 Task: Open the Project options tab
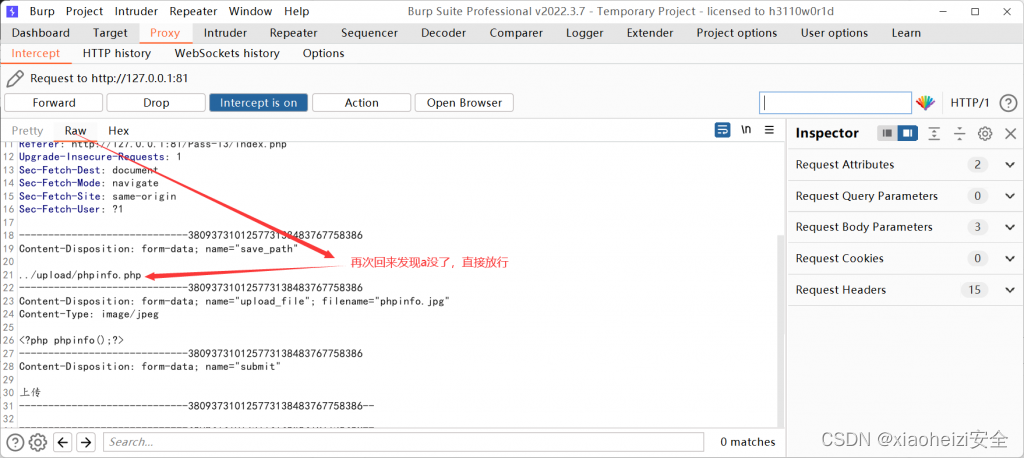[737, 33]
